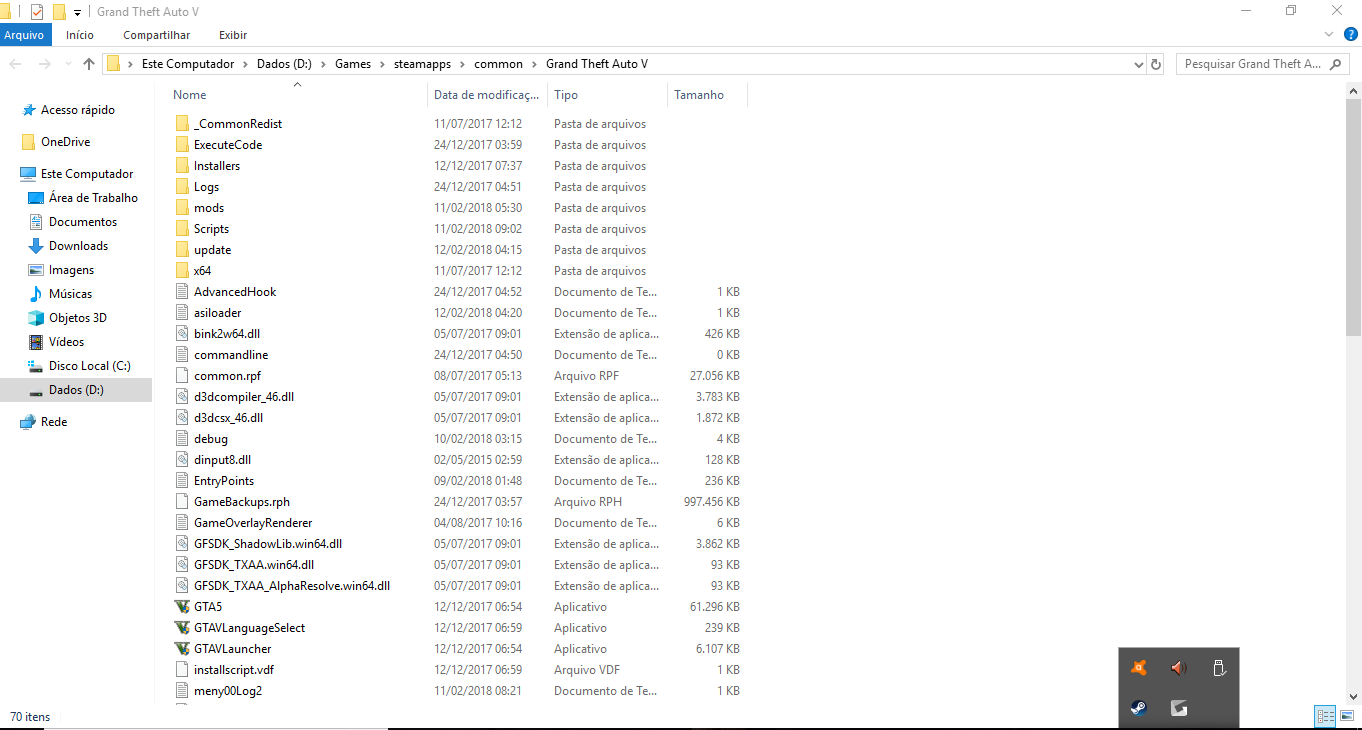Select 'Acesso rápido' in the navigation pane
1362x730 pixels.
pyautogui.click(x=78, y=110)
